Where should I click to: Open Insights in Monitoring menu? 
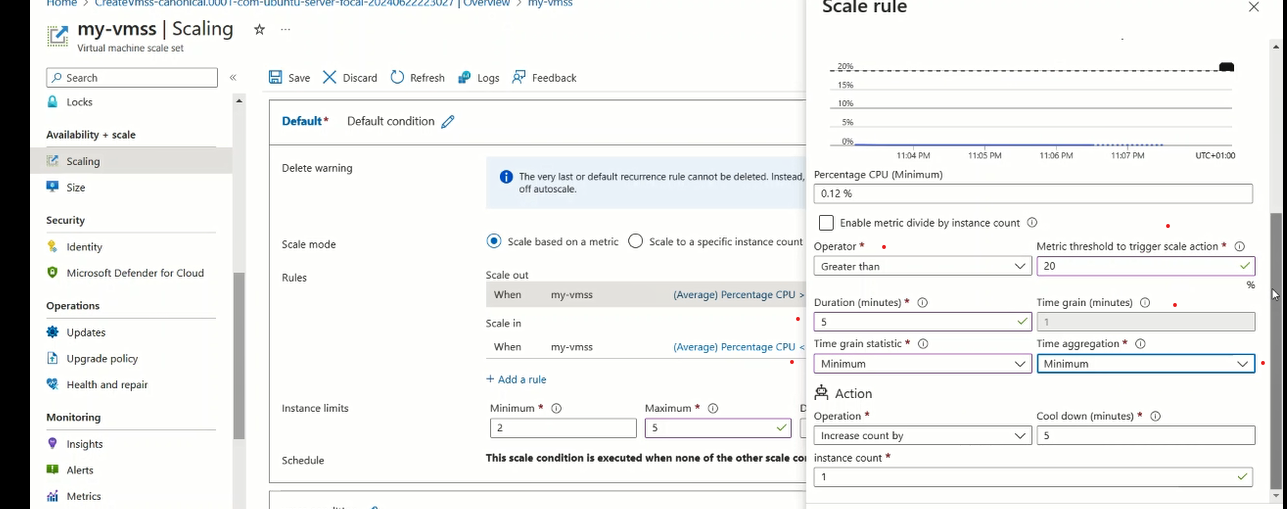click(x=84, y=444)
